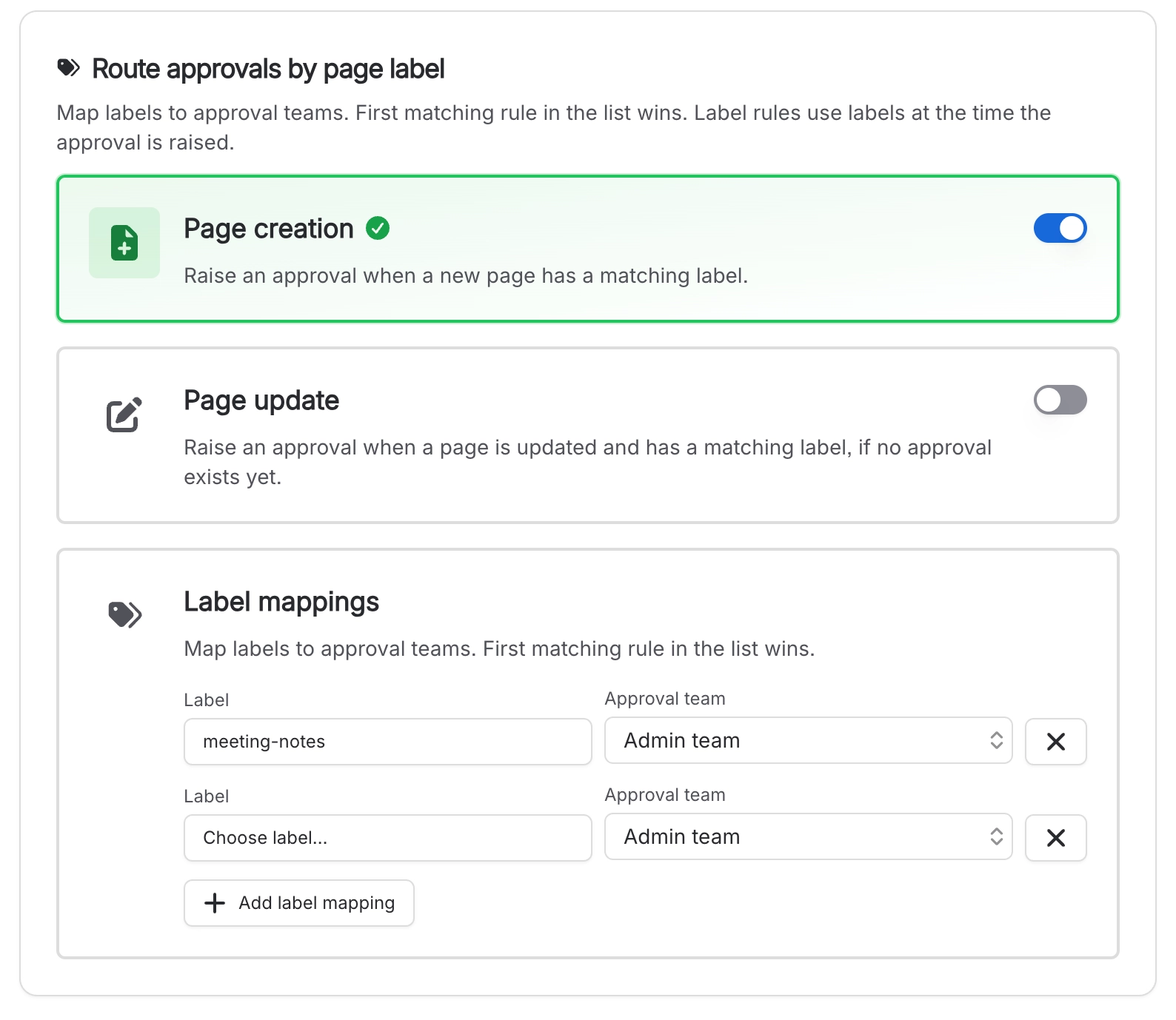Open Approval team dropdown for second mapping

(x=808, y=836)
